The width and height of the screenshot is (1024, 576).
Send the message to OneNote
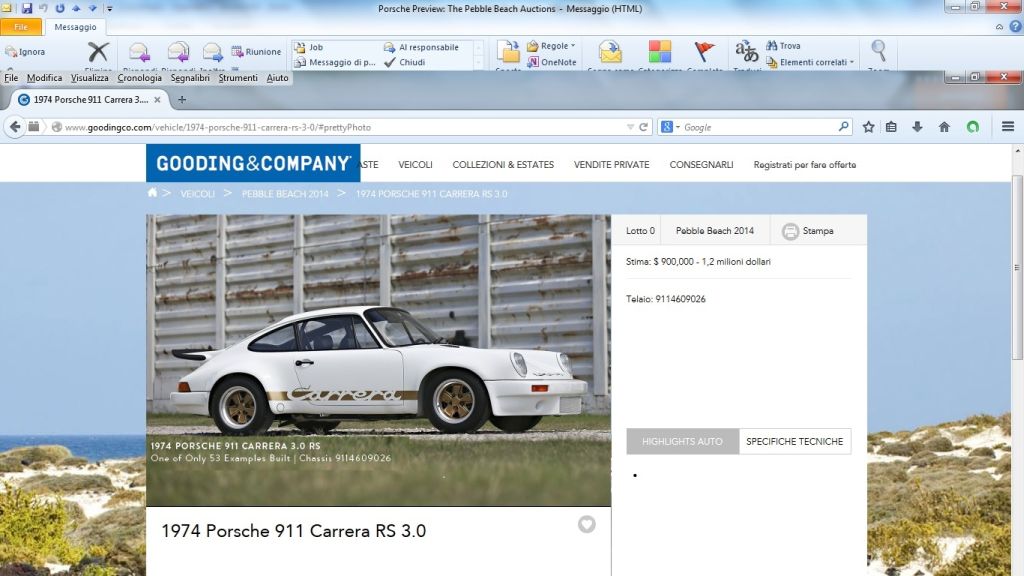point(552,62)
